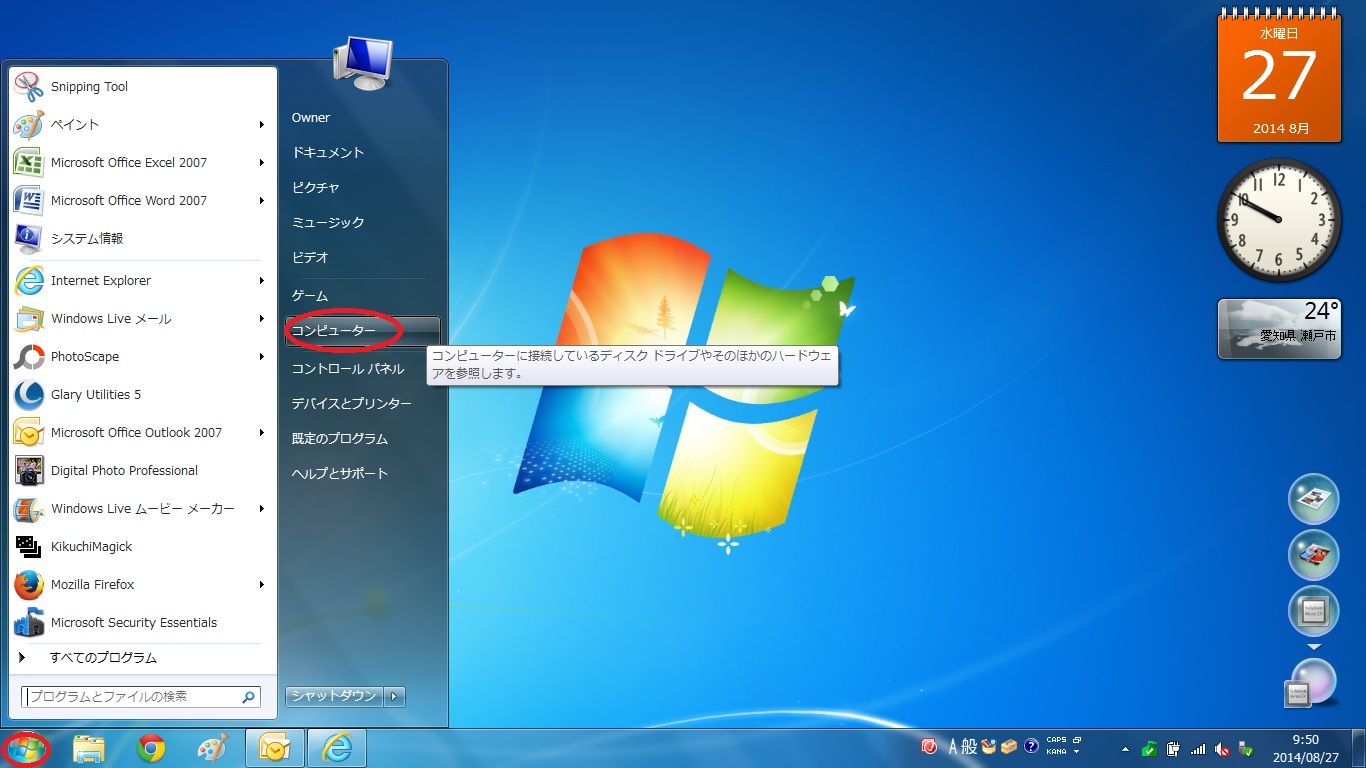Open デバイスとプリンター
This screenshot has width=1366, height=768.
click(362, 404)
